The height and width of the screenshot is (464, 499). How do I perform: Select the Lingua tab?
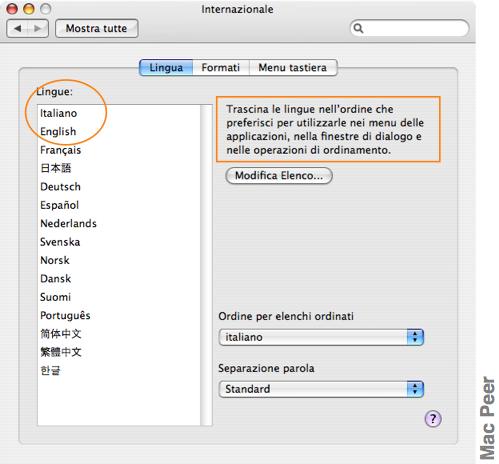tap(166, 68)
